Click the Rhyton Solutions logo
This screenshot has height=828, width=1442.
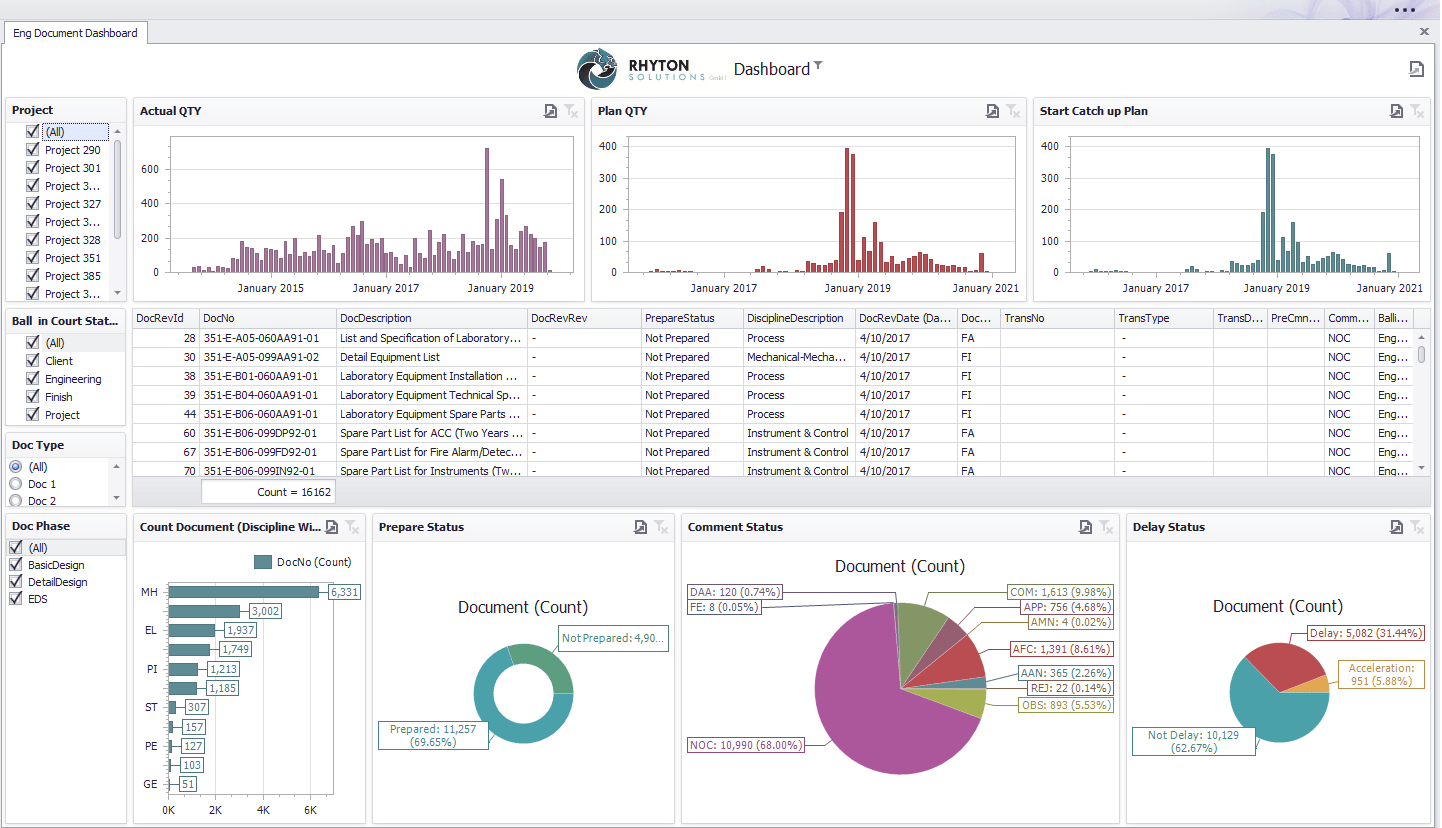click(598, 68)
